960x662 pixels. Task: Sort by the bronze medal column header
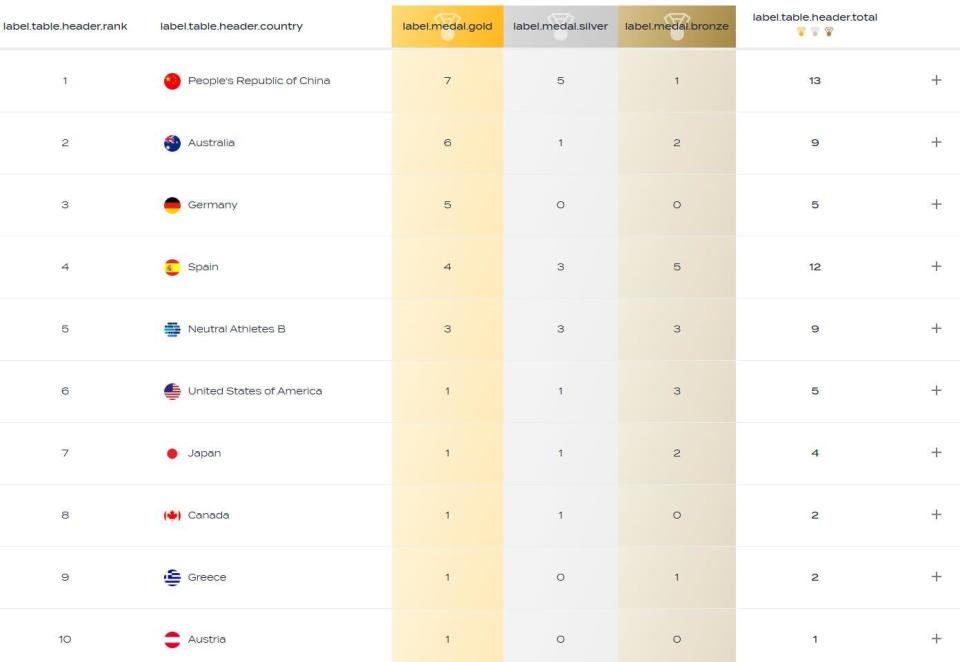pos(677,26)
